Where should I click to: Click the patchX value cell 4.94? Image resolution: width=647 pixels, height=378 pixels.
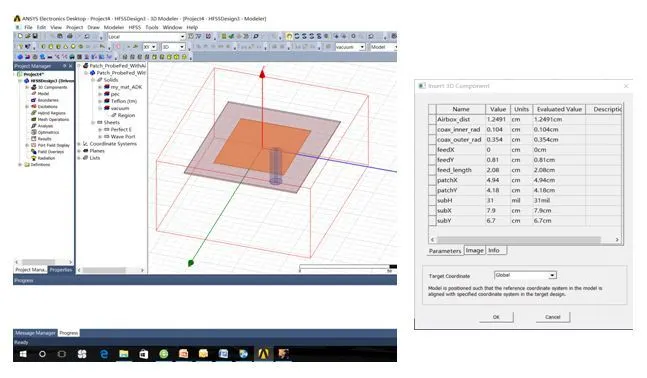[498, 180]
